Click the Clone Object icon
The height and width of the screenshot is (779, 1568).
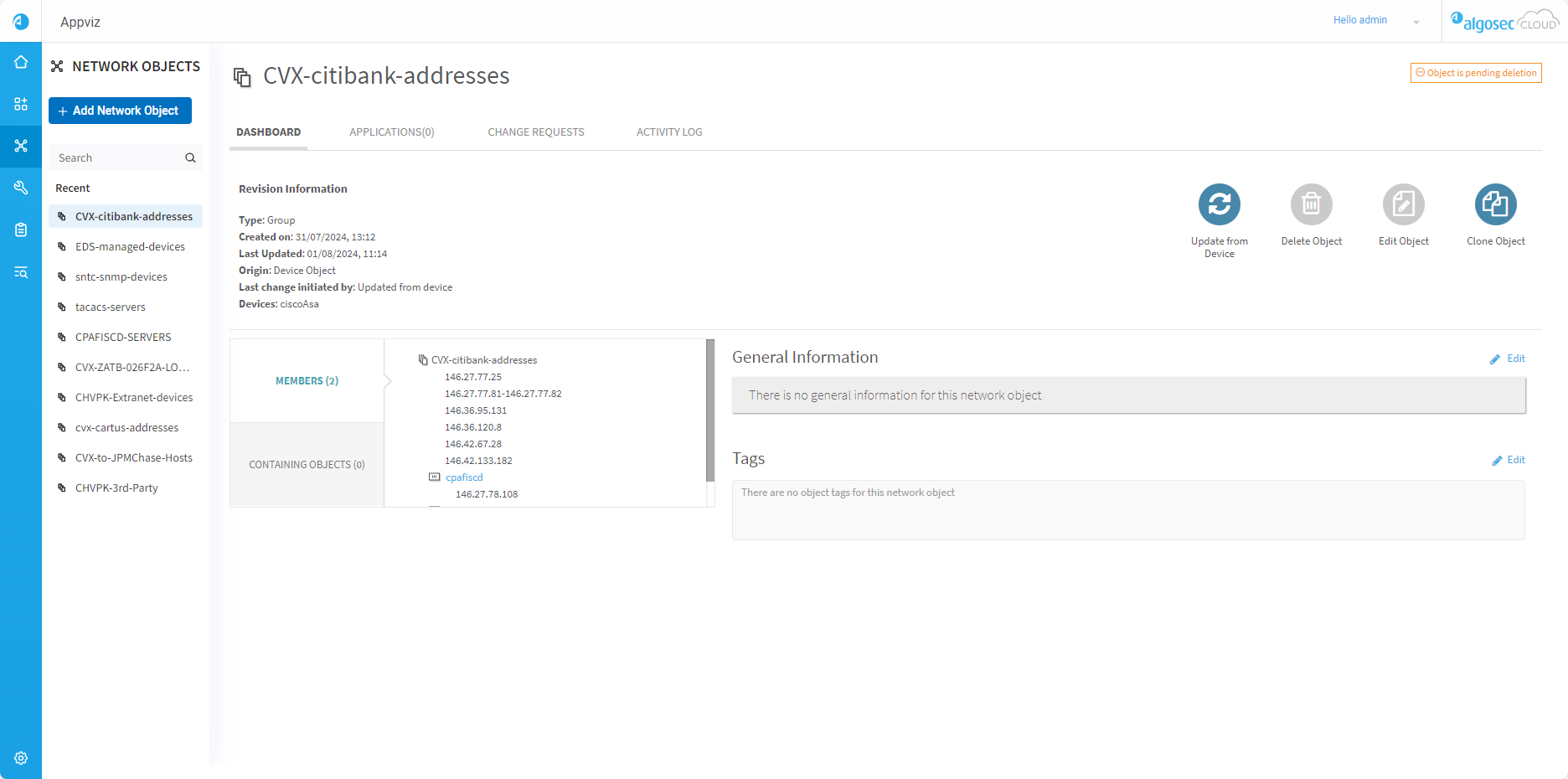1495,204
